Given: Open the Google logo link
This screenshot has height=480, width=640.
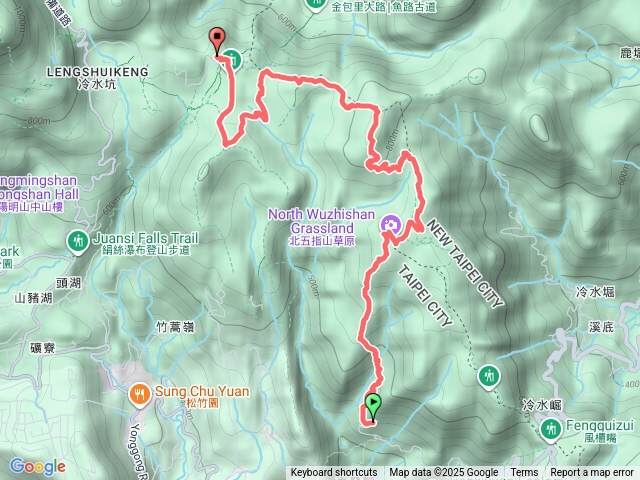Looking at the screenshot, I should coord(38,466).
